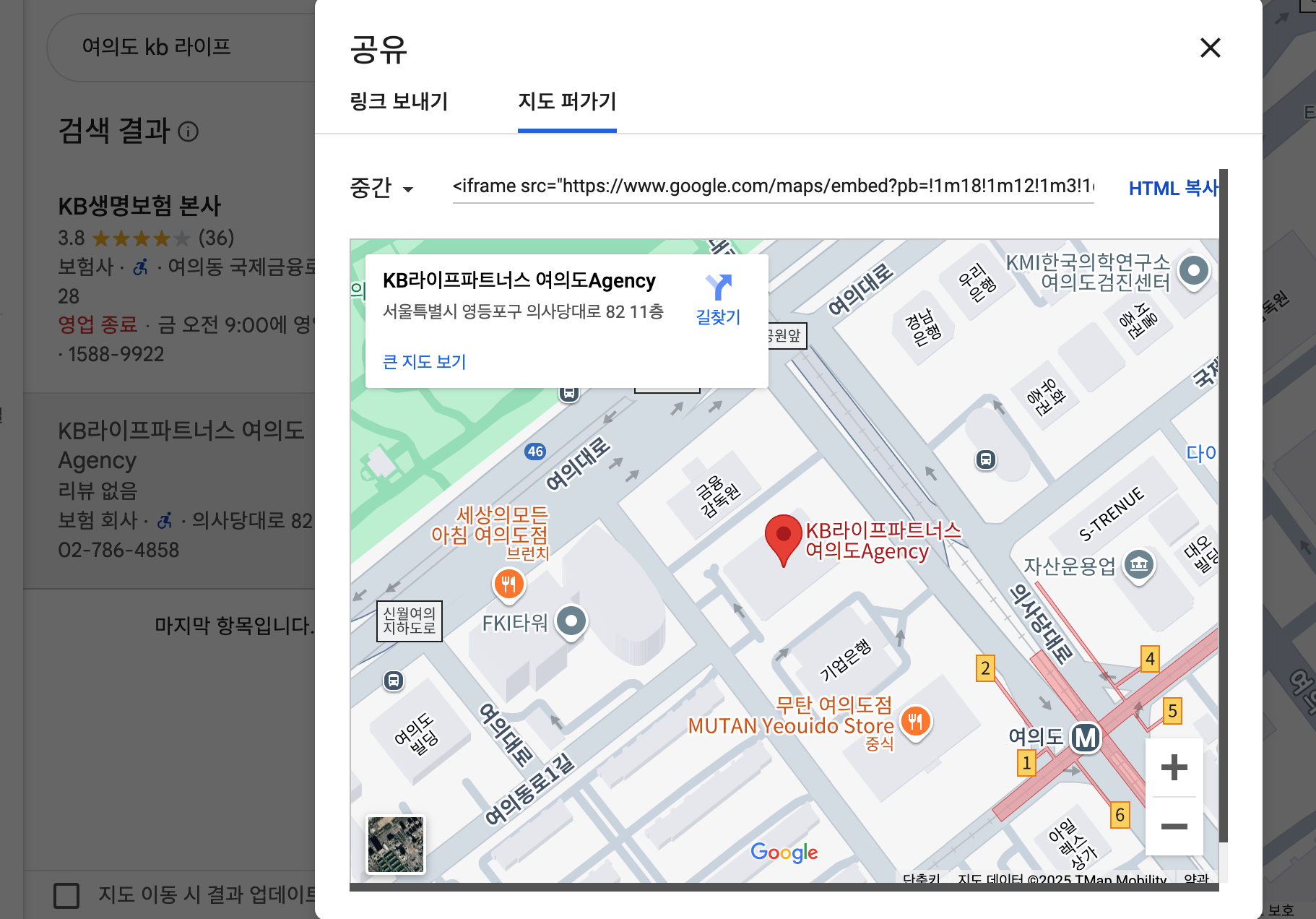Viewport: 1316px width, 919px height.
Task: Click the 아일렉스상가 label
Action: 1073,843
